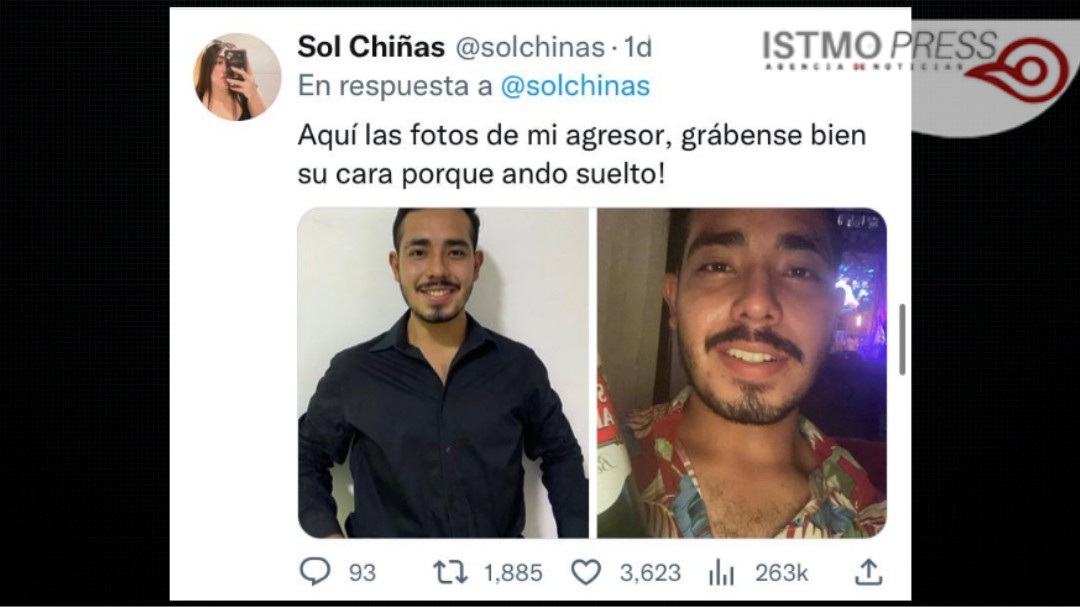Open tweet analytics bar chart icon
The height and width of the screenshot is (607, 1080).
(x=721, y=573)
